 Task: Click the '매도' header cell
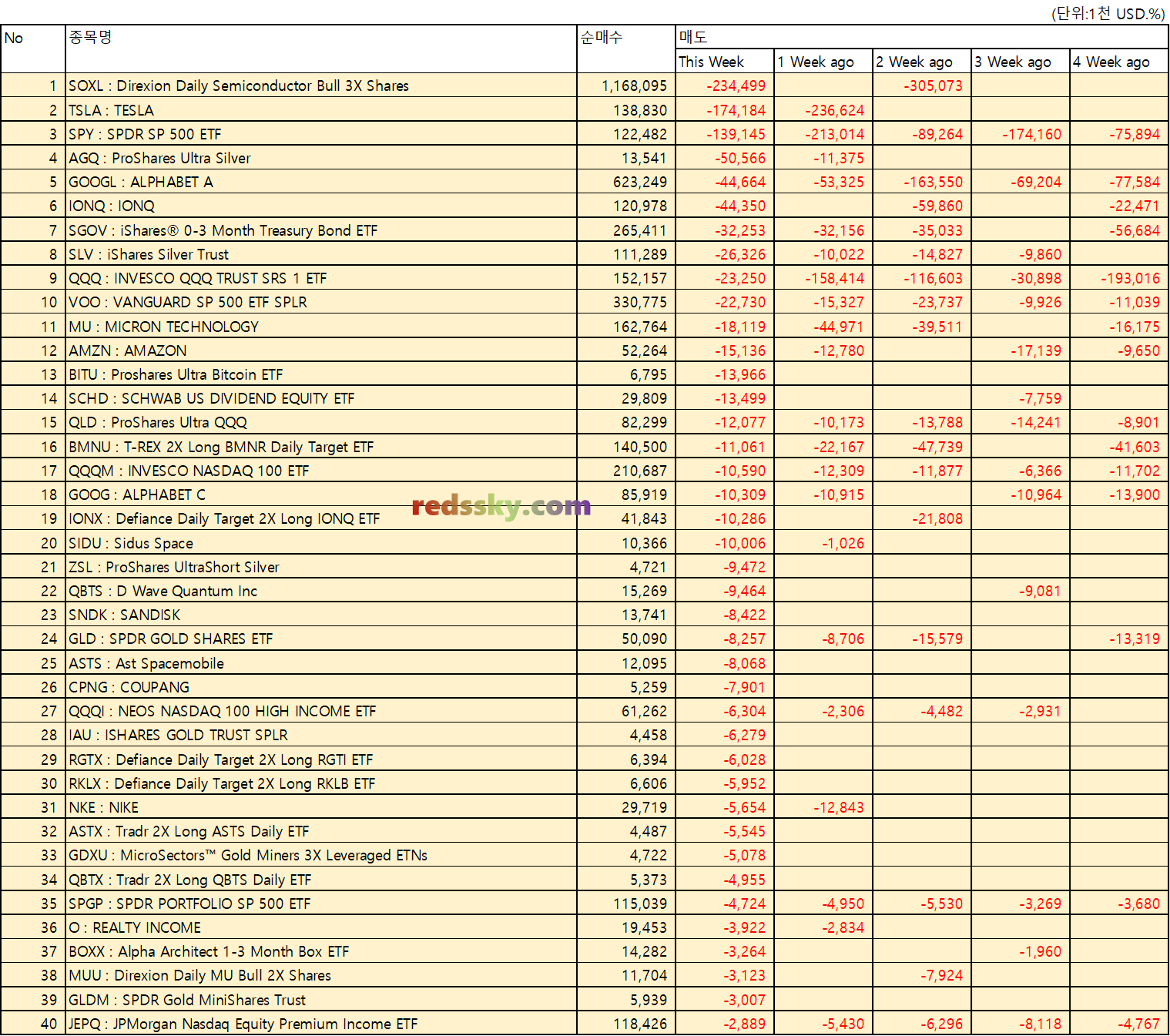coord(922,37)
